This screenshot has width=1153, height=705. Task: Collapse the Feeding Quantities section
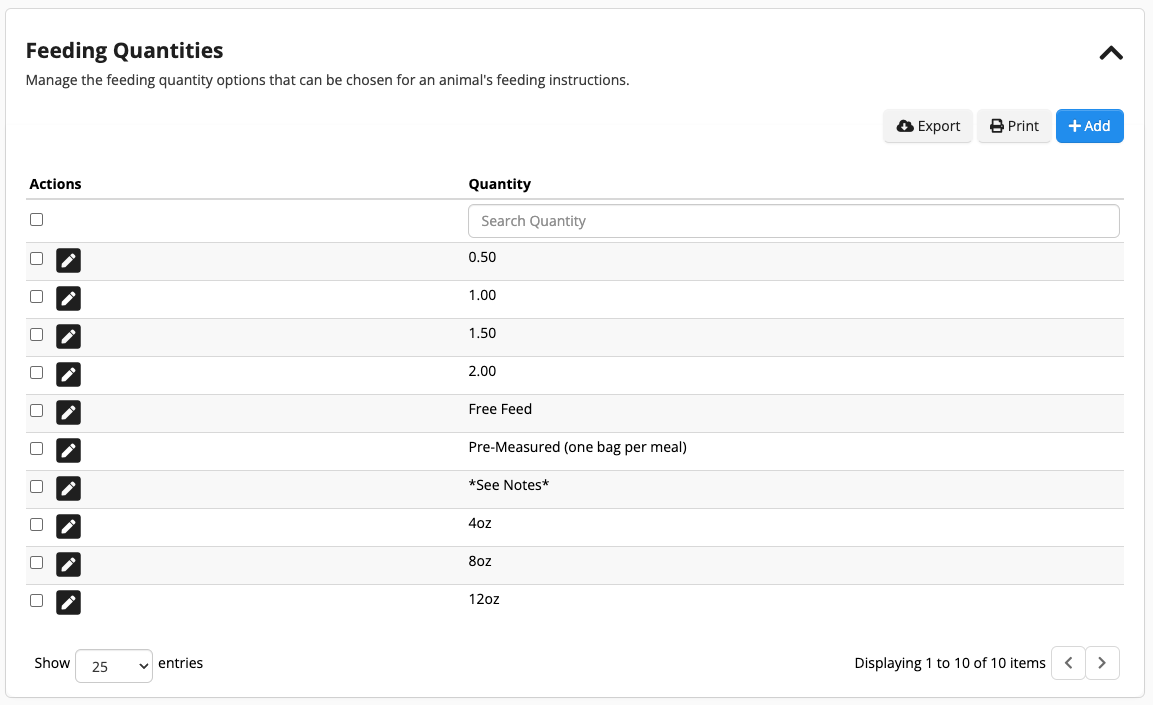(1111, 53)
